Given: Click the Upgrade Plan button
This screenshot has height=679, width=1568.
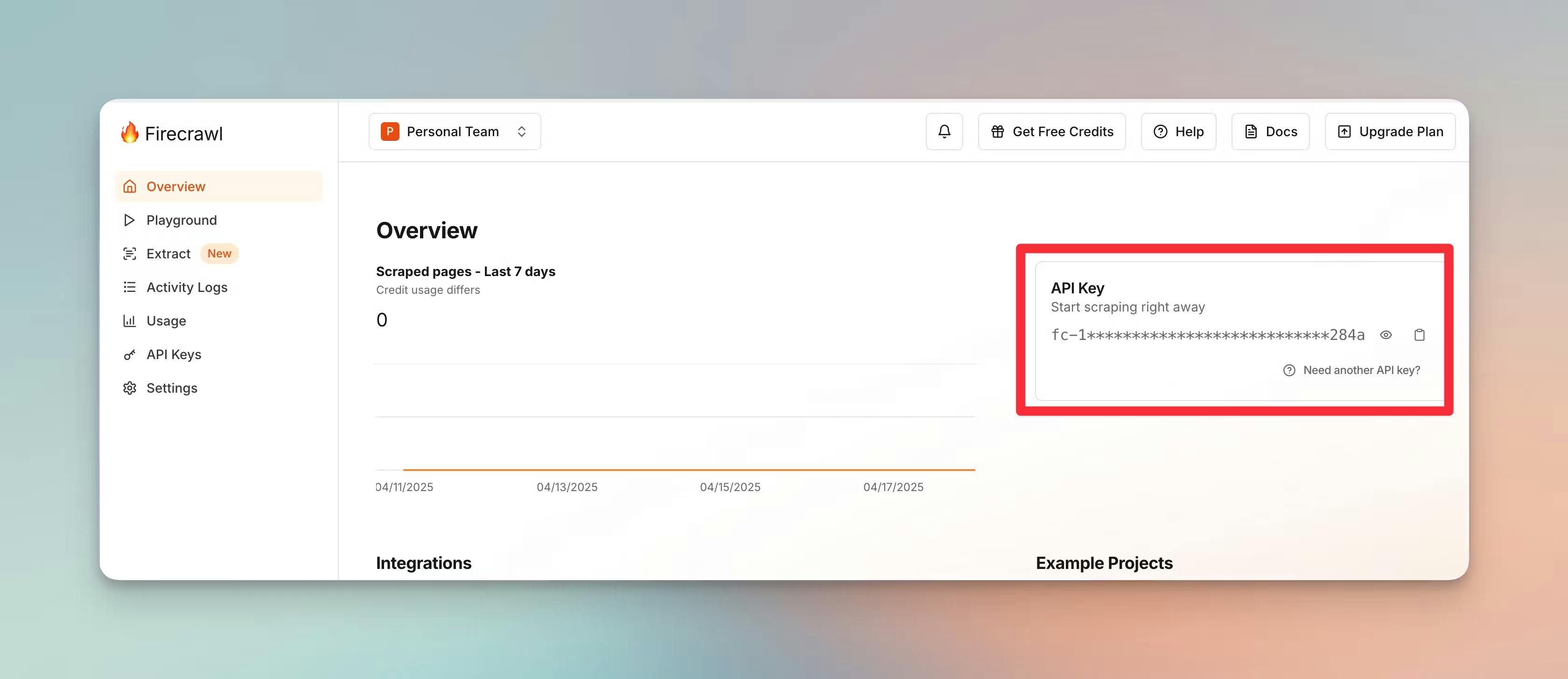Looking at the screenshot, I should click(x=1390, y=132).
